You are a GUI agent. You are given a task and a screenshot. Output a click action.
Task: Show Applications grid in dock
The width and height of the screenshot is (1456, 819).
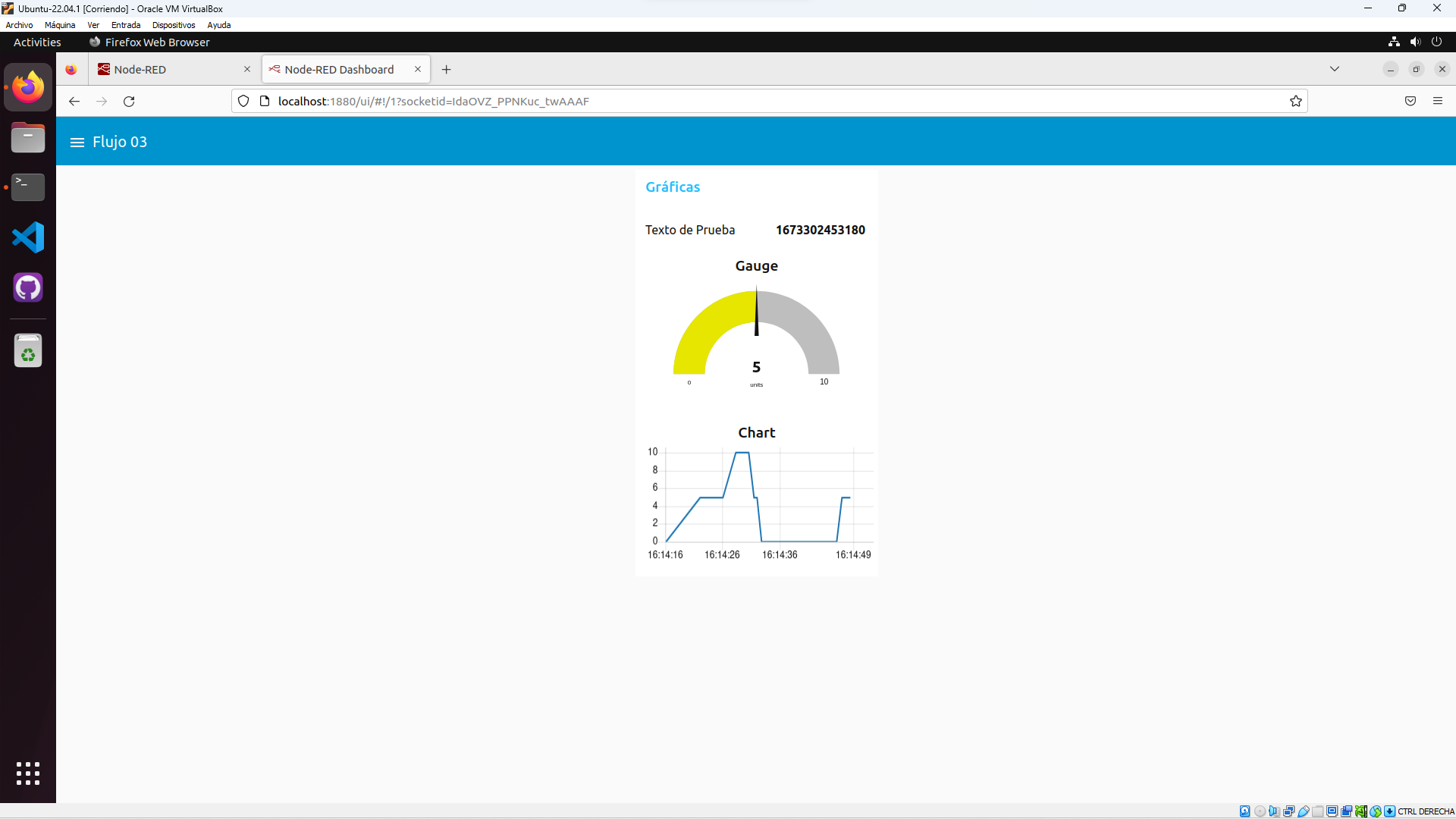point(28,773)
